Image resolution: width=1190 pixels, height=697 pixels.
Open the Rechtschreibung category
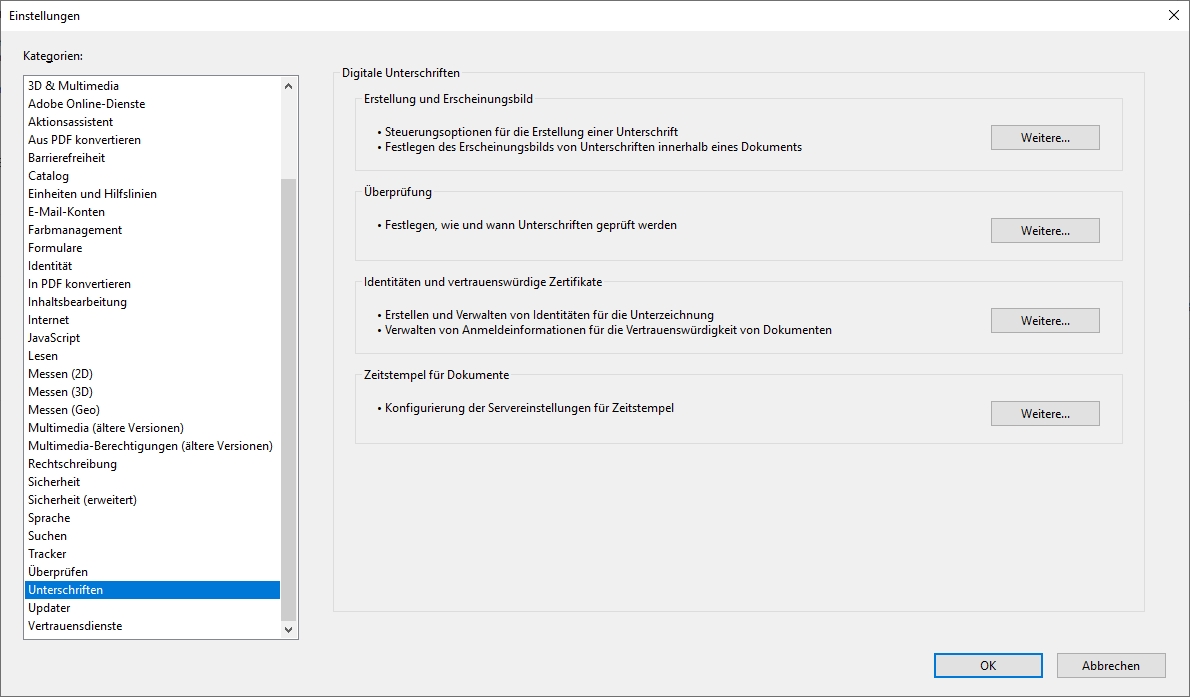[72, 464]
